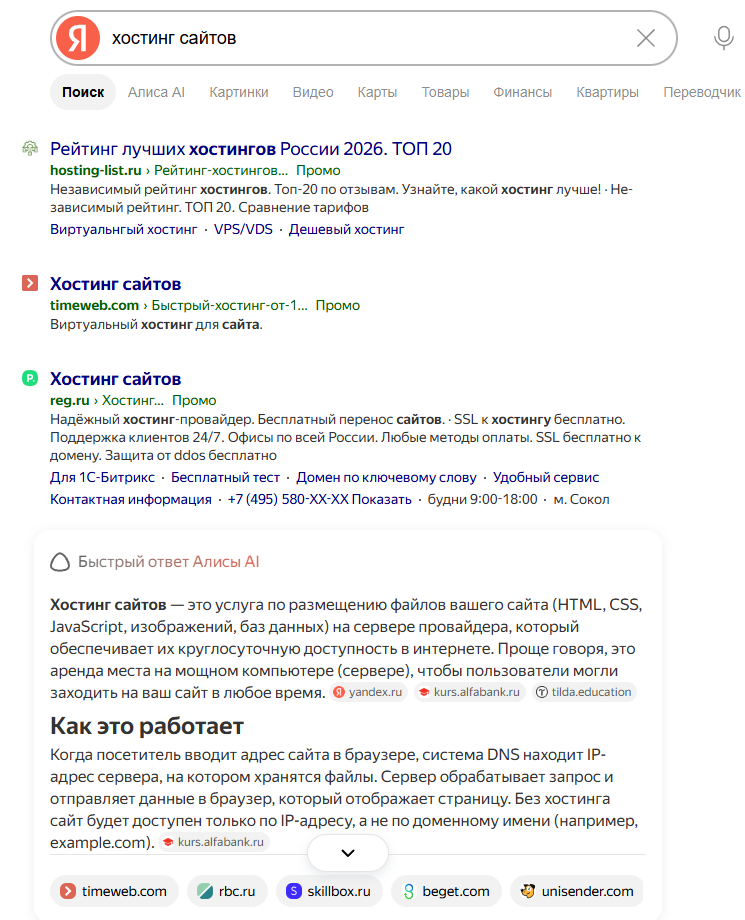Screen dimensions: 745x920
Task: Open the kurs.alfabank.ru chip before tilda.education
Action: coord(470,692)
